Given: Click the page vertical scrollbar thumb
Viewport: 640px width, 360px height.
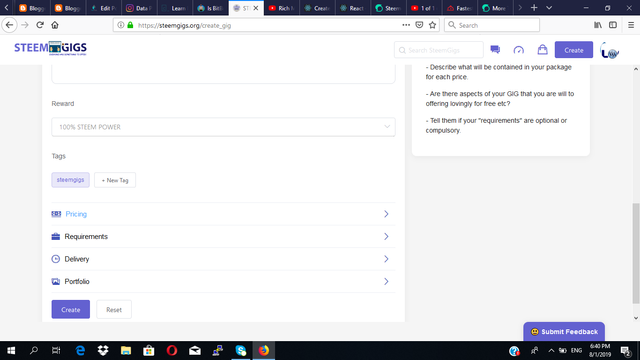Looking at the screenshot, I should pyautogui.click(x=636, y=253).
